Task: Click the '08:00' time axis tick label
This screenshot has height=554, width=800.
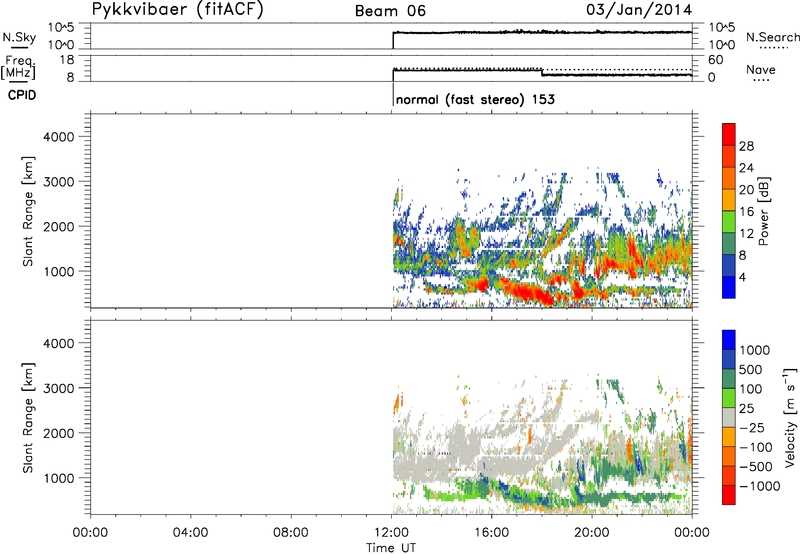Action: [x=291, y=533]
